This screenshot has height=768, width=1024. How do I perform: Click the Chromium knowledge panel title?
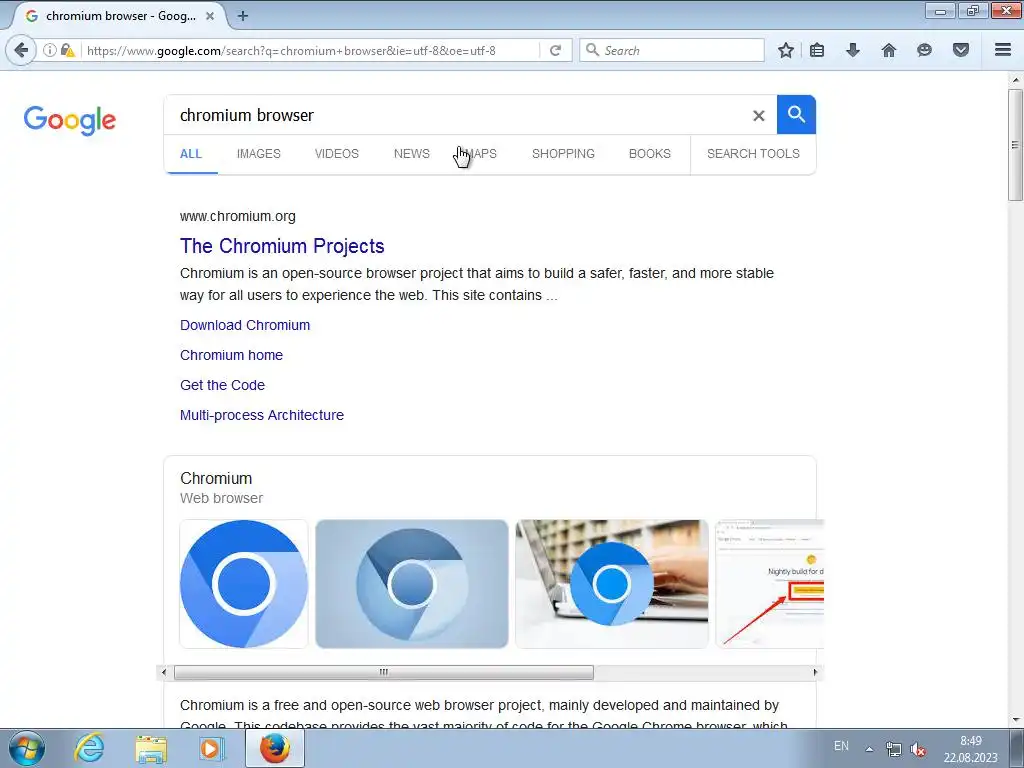pos(216,479)
